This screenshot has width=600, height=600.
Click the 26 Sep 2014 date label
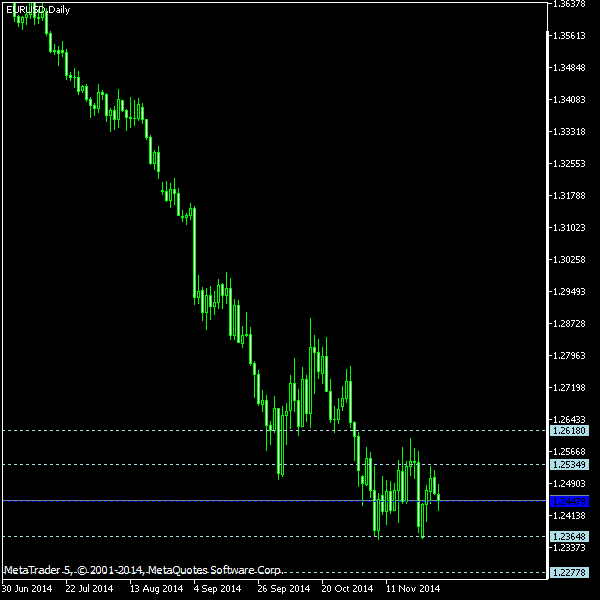284,589
